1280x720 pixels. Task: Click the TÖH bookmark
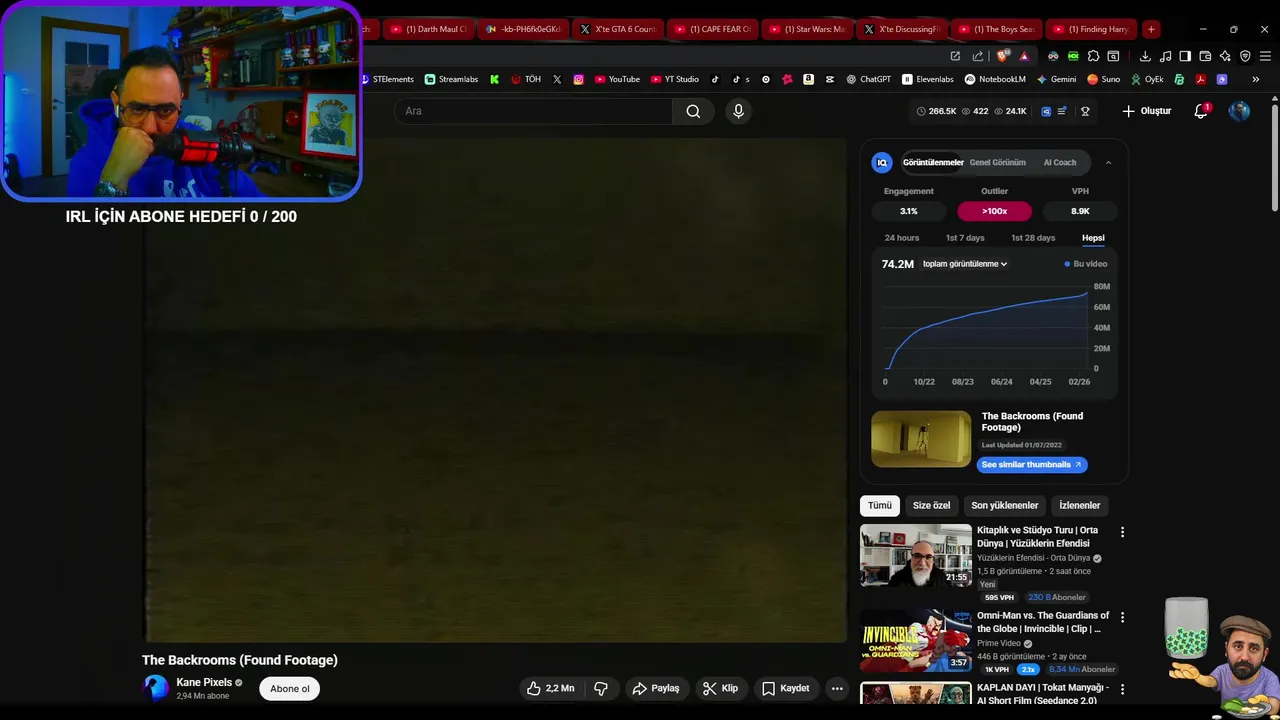(526, 79)
